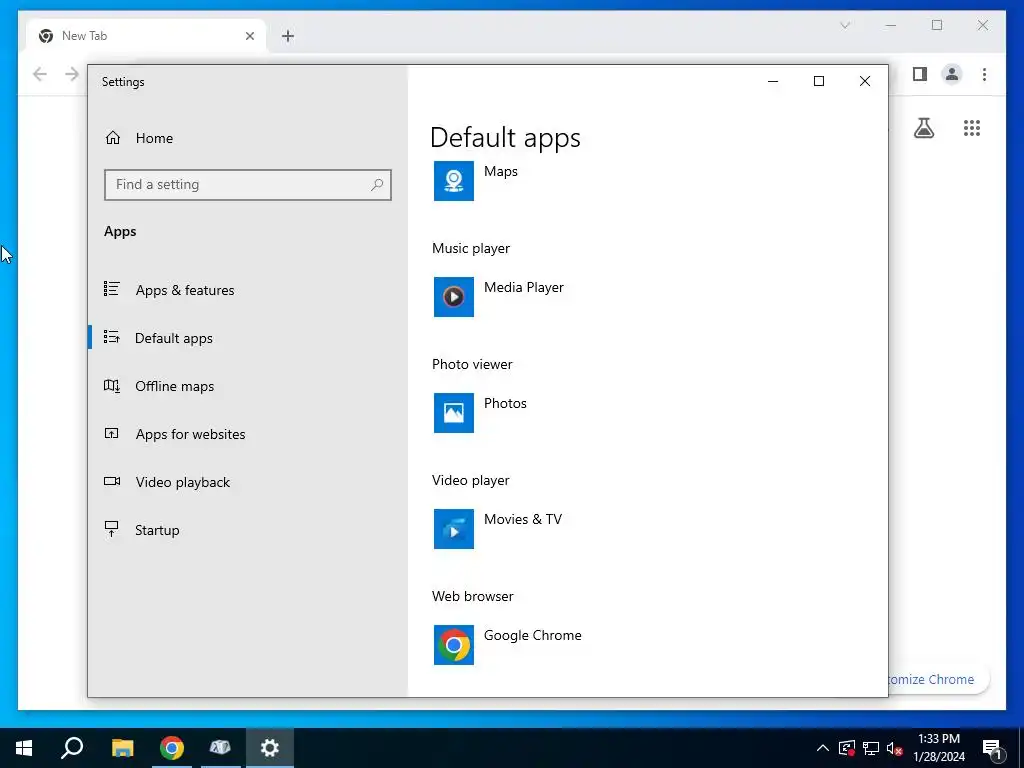Switch to Chrome via taskbar

(172, 748)
